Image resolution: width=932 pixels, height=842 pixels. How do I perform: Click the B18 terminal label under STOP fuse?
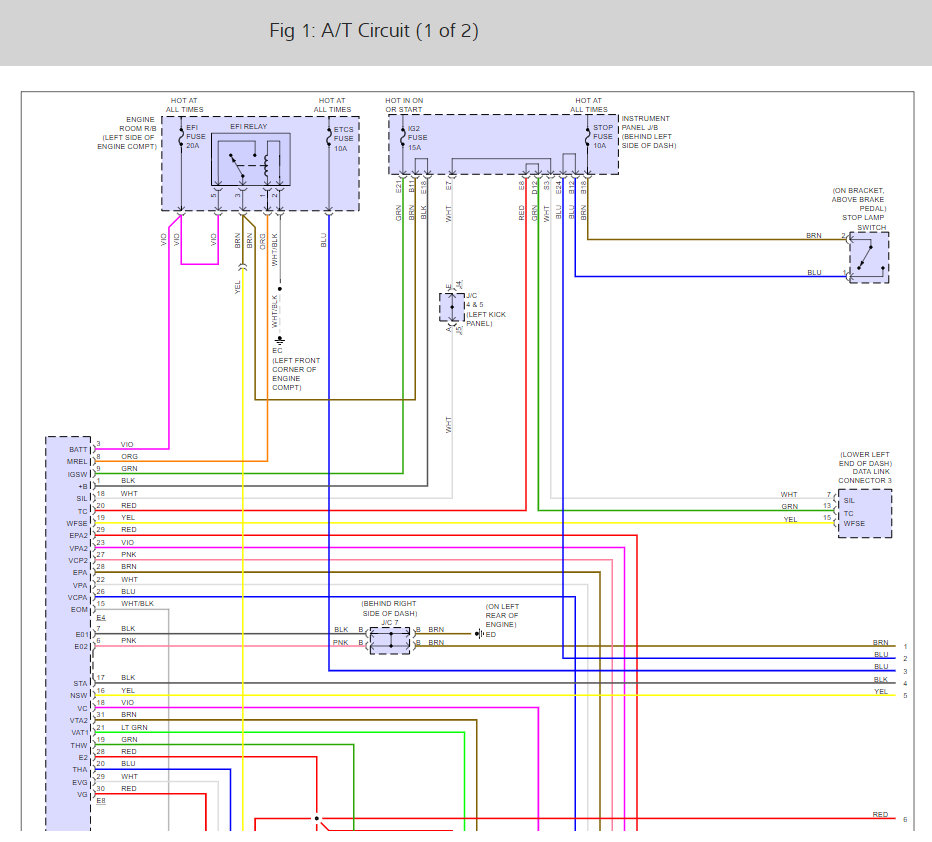click(x=584, y=188)
